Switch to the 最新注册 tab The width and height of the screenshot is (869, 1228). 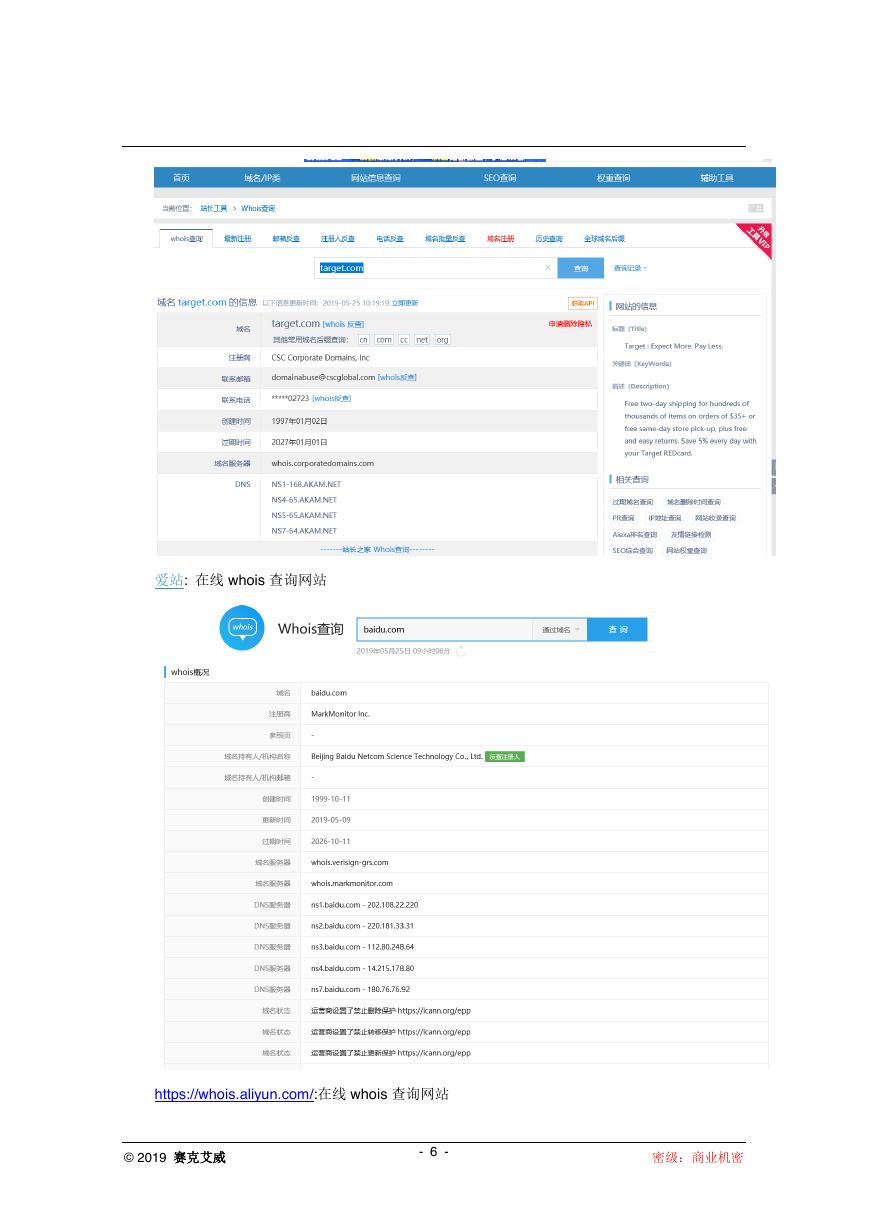pos(237,239)
